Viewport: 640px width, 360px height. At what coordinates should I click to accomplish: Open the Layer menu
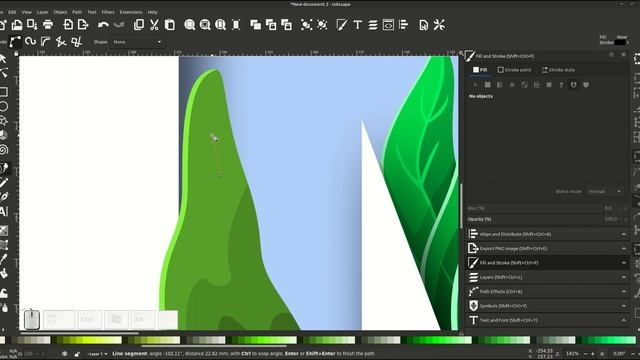[x=42, y=12]
